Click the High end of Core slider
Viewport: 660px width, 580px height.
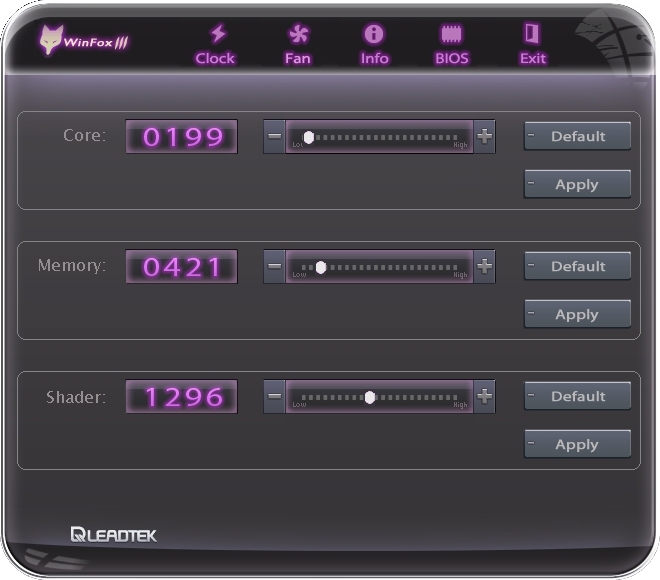coord(460,145)
